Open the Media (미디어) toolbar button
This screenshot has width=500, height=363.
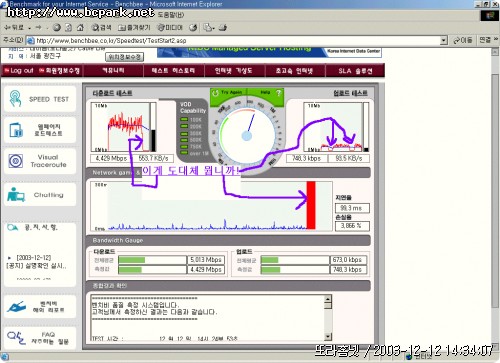(170, 28)
